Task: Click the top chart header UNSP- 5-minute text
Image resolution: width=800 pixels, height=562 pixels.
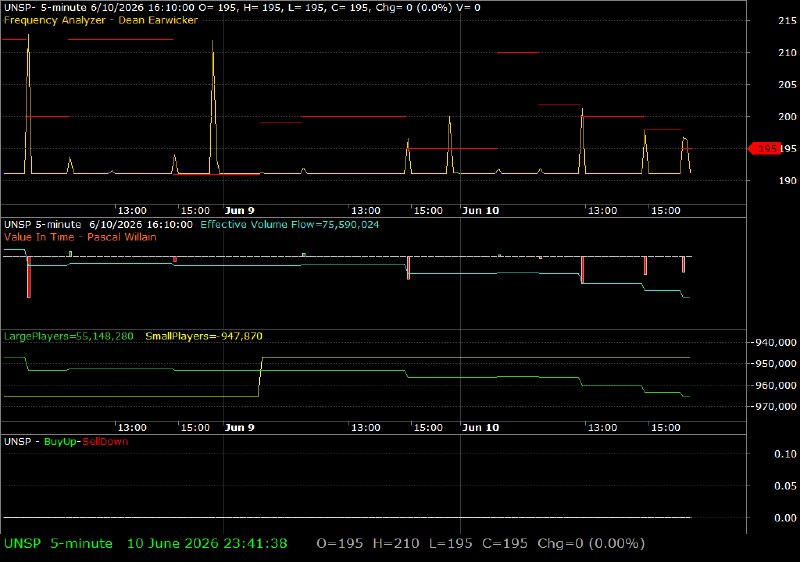Action: 45,8
